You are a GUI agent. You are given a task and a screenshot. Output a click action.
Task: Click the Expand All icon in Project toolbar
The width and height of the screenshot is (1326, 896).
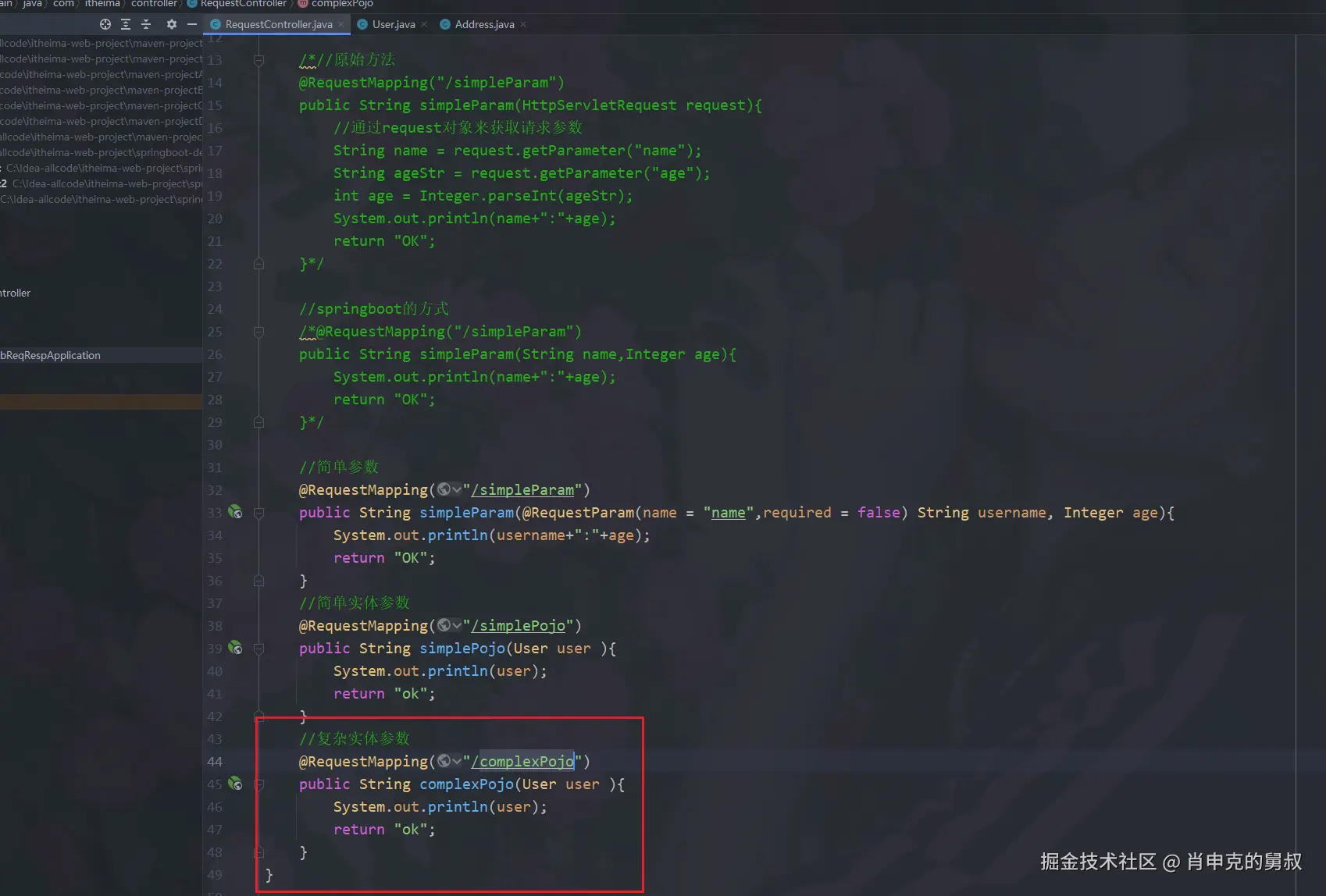coord(126,24)
